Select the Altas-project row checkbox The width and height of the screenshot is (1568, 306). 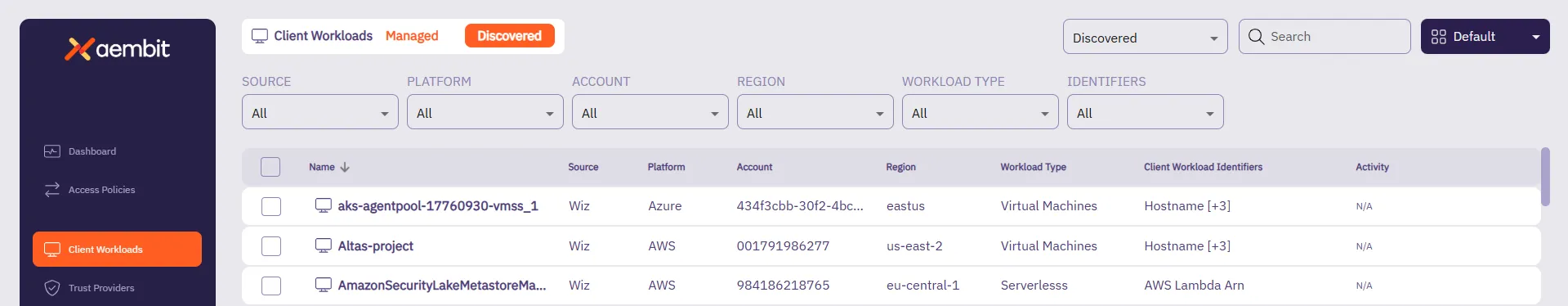(271, 246)
